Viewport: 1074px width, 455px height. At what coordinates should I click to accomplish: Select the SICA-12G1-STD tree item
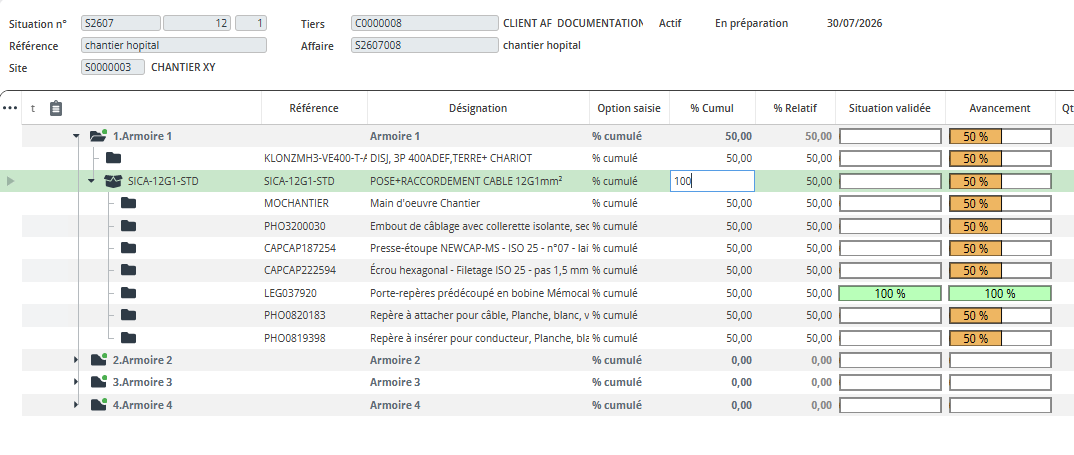pos(164,182)
